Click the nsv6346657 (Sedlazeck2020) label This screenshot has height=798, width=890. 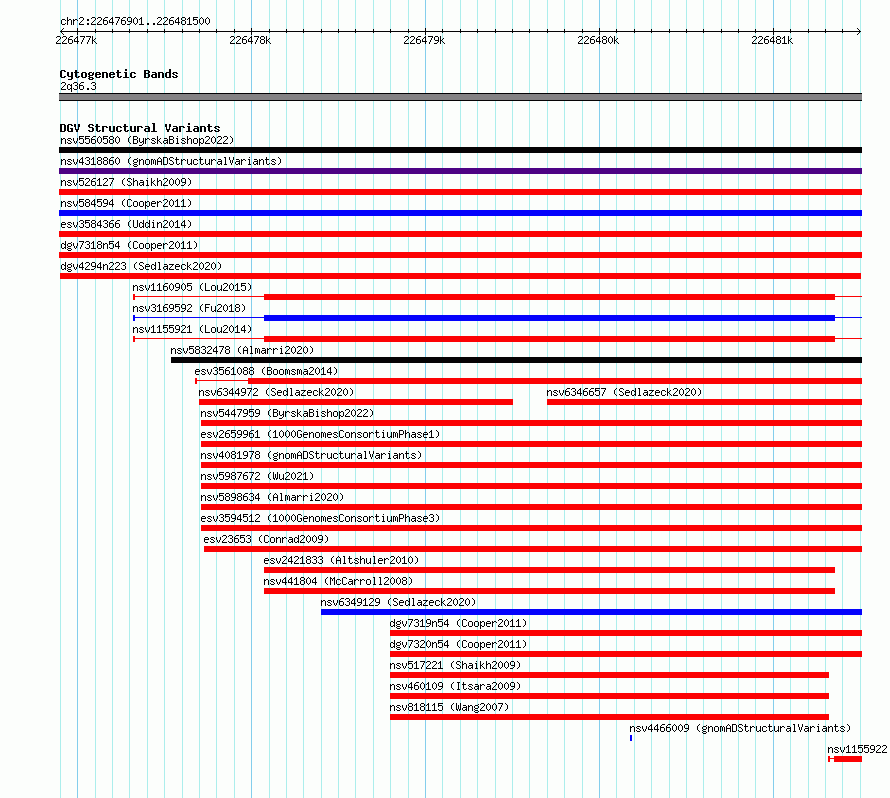[x=624, y=392]
